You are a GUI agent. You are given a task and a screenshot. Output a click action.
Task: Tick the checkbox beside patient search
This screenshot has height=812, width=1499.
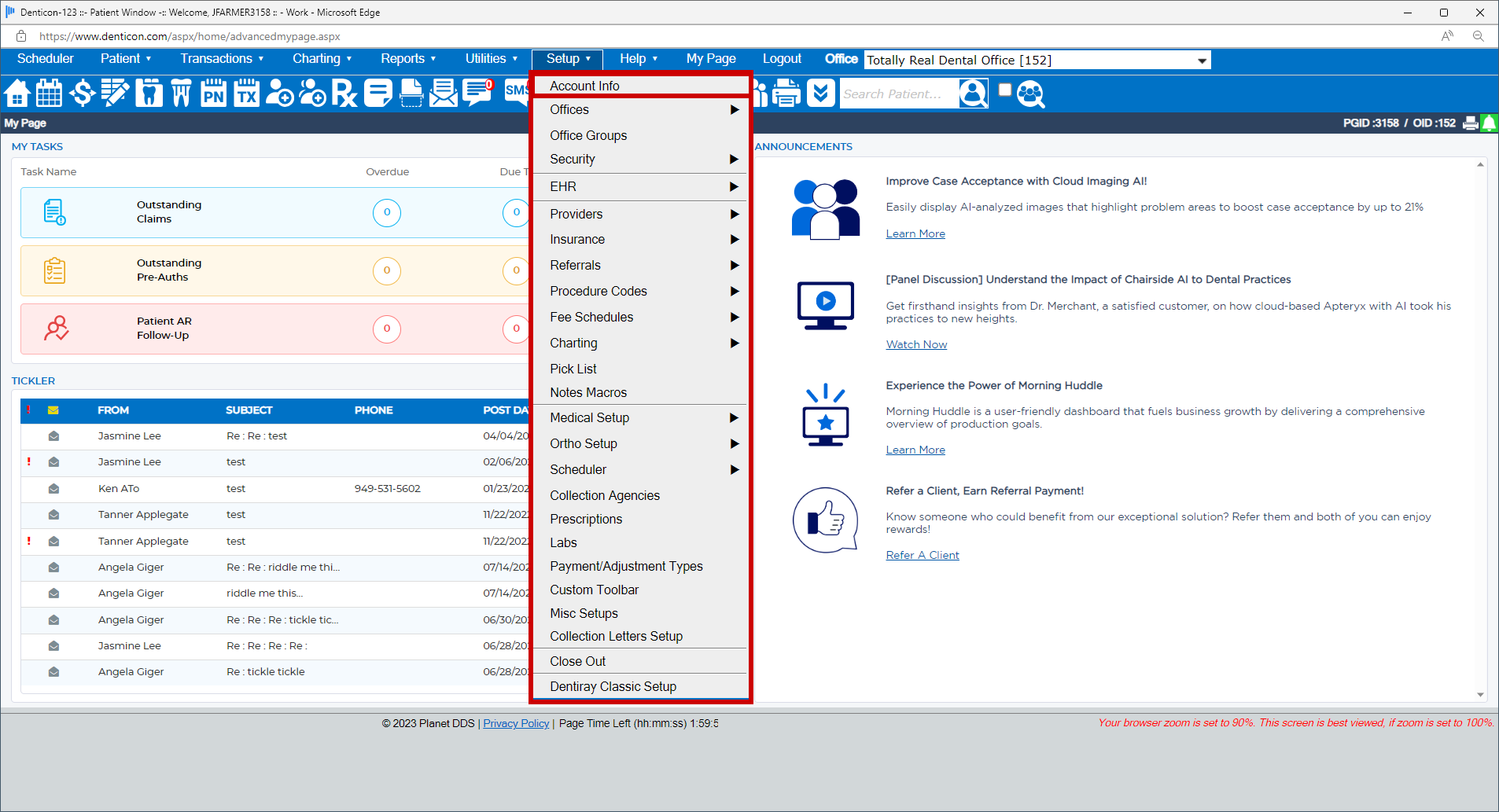coord(1004,90)
